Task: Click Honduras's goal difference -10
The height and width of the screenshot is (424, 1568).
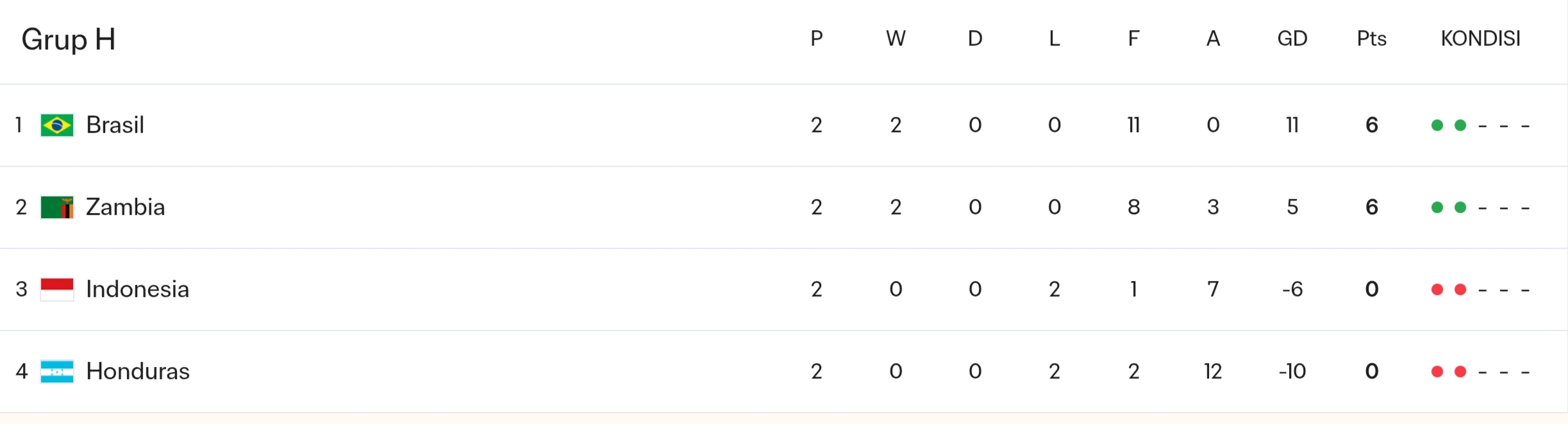Action: click(x=1292, y=371)
